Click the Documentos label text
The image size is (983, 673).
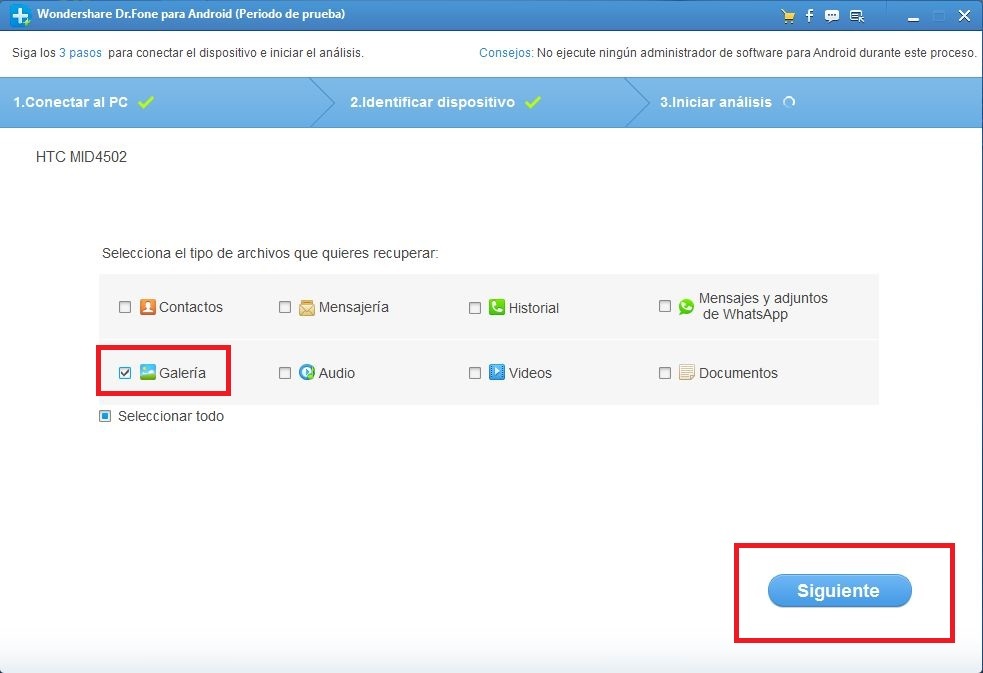[x=738, y=373]
